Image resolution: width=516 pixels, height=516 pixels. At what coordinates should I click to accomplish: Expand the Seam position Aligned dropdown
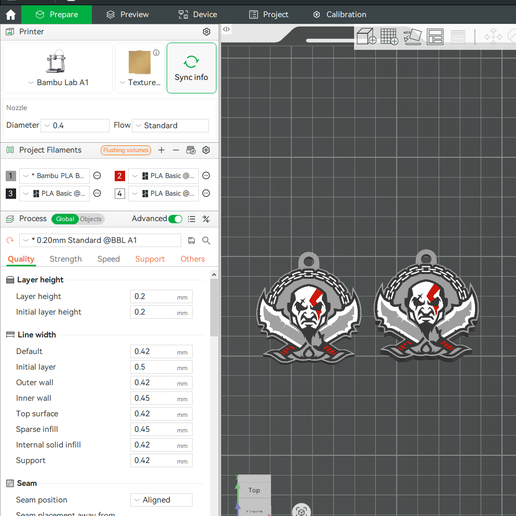click(161, 500)
